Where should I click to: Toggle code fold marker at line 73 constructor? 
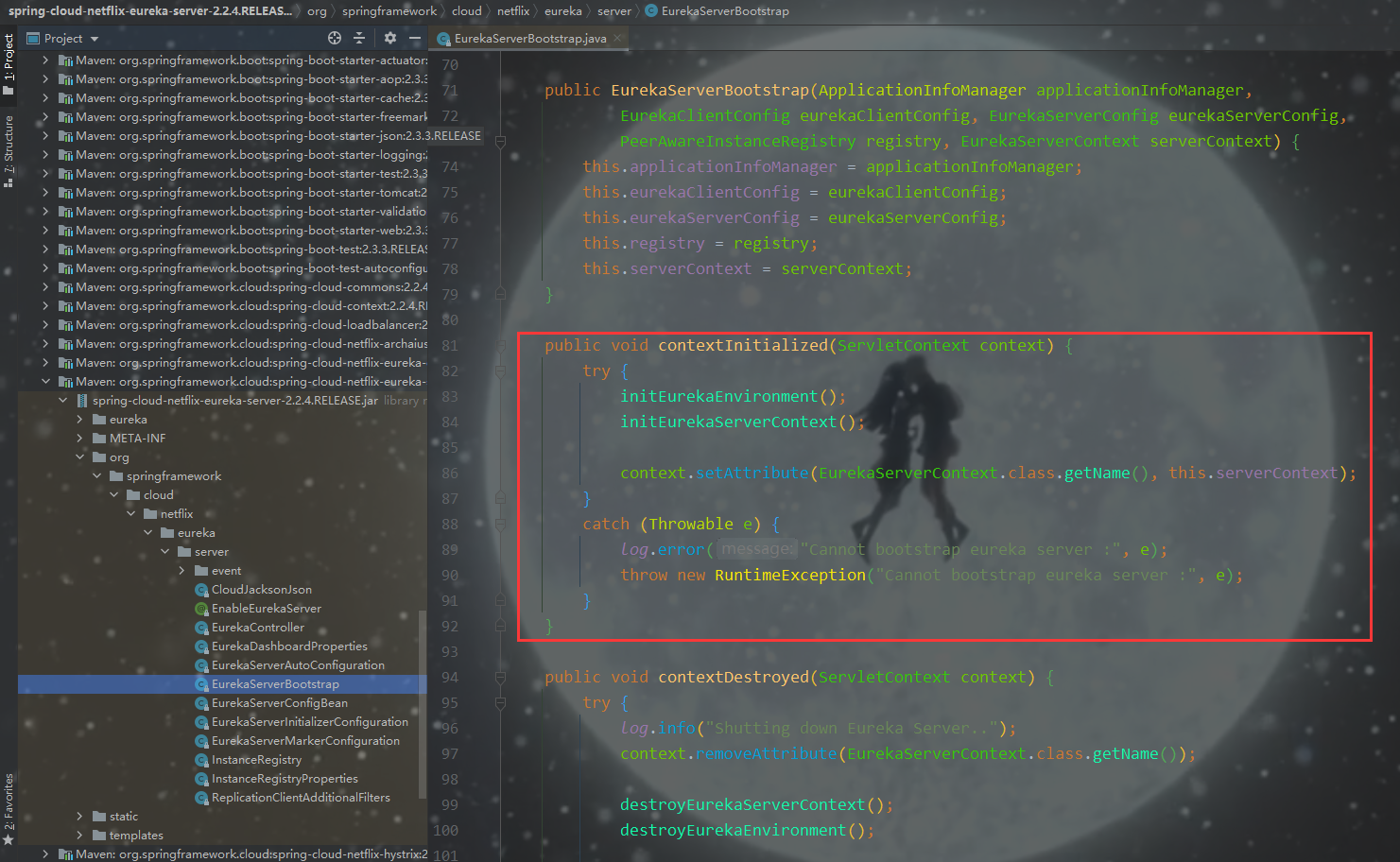(500, 142)
